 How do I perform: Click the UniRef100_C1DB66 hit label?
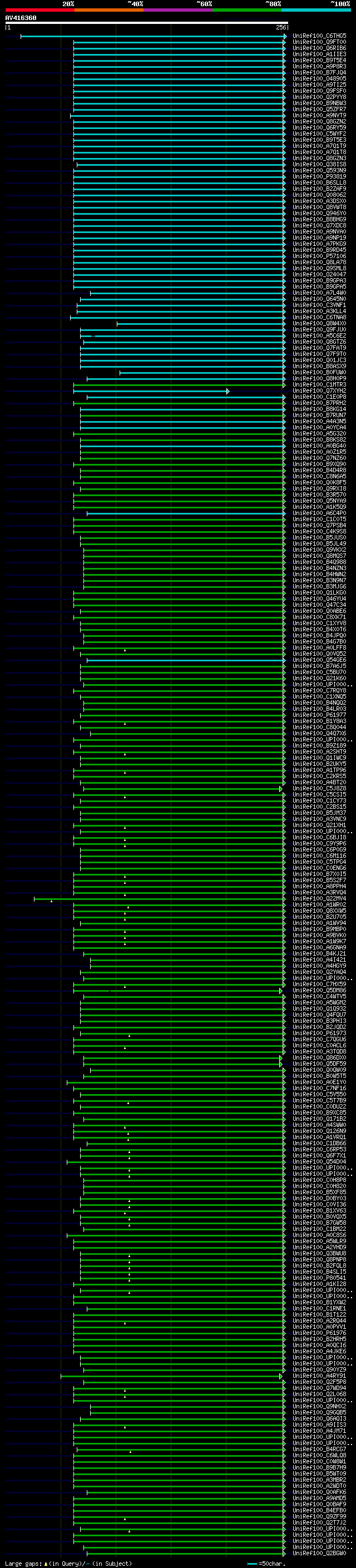pos(319,1143)
